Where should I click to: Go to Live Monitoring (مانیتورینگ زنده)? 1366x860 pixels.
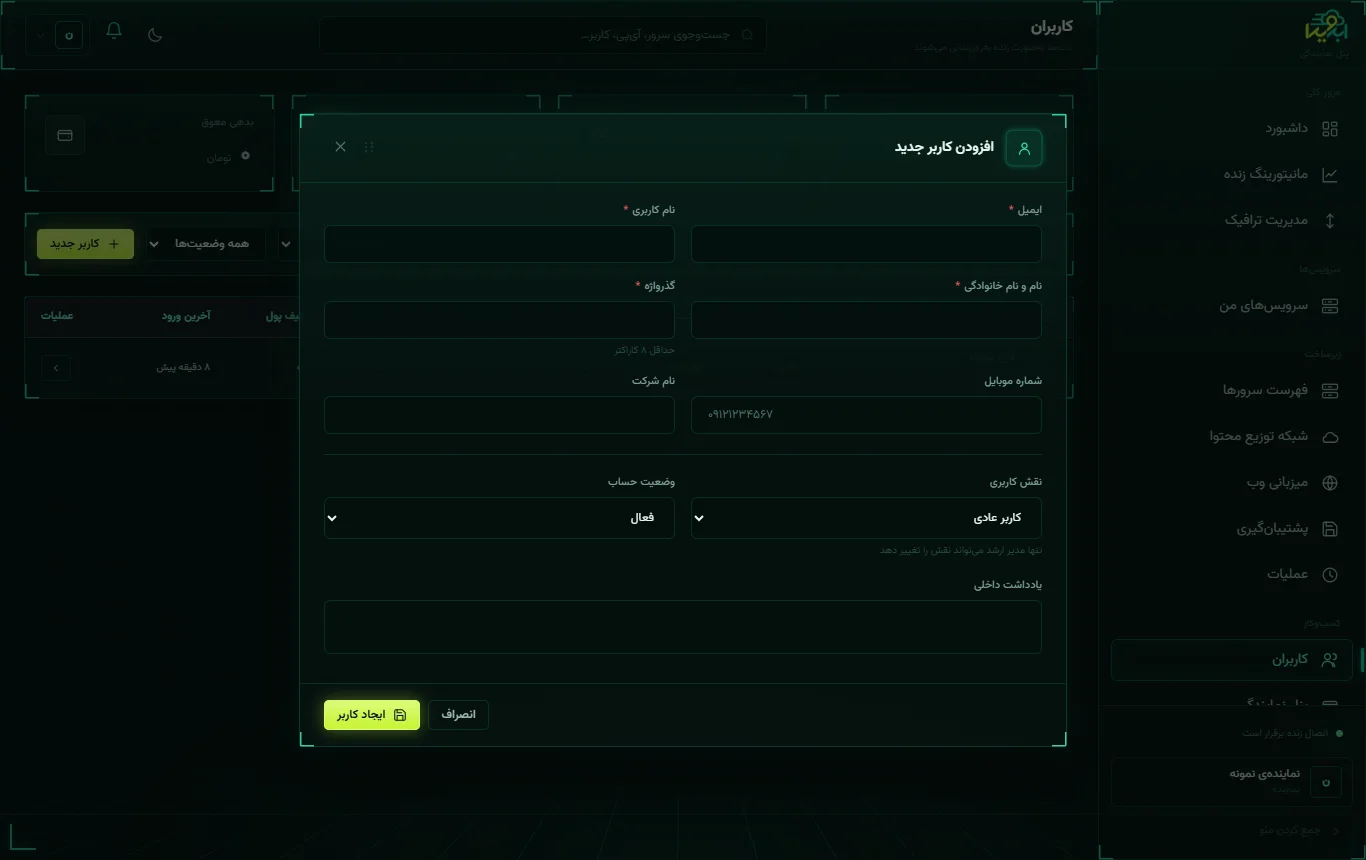(1232, 174)
